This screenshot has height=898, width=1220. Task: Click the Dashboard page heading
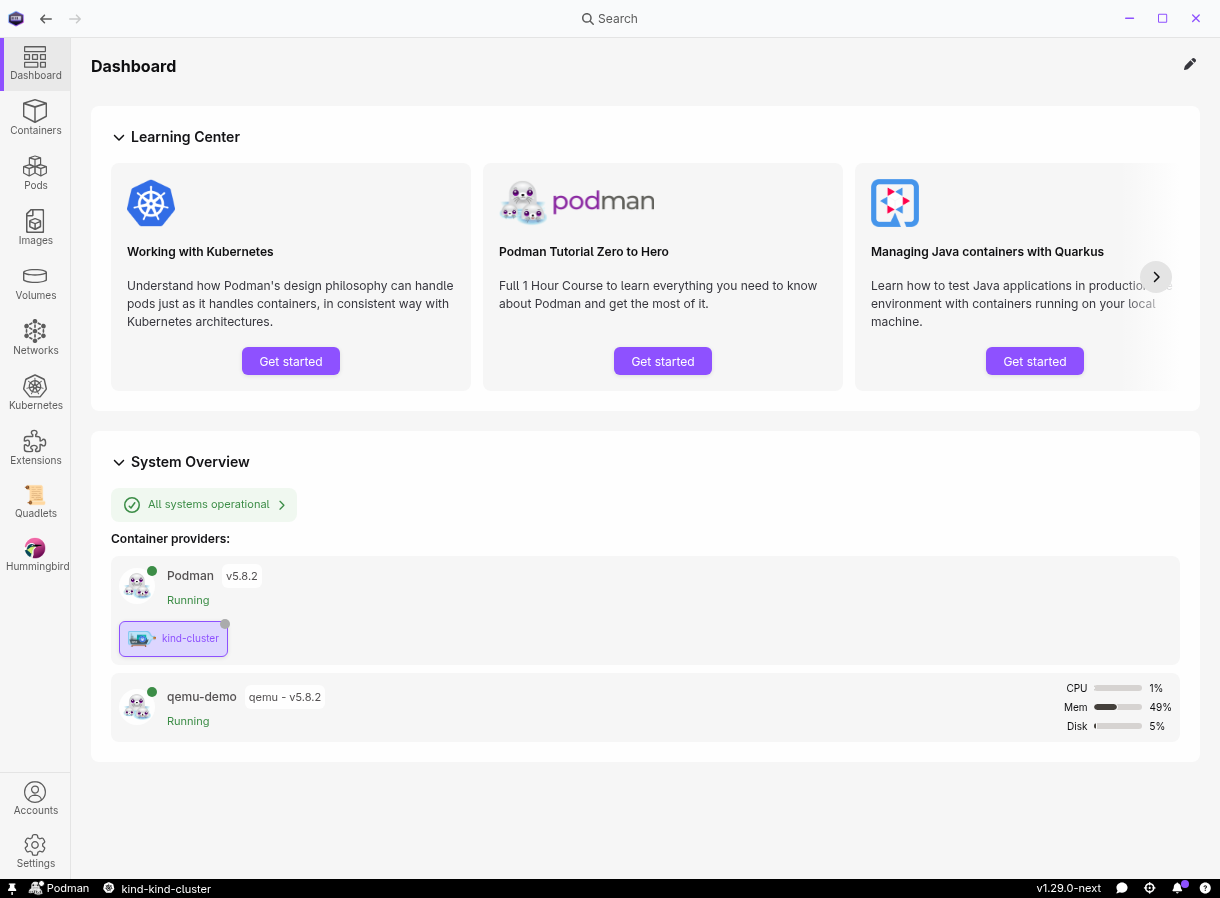click(133, 66)
